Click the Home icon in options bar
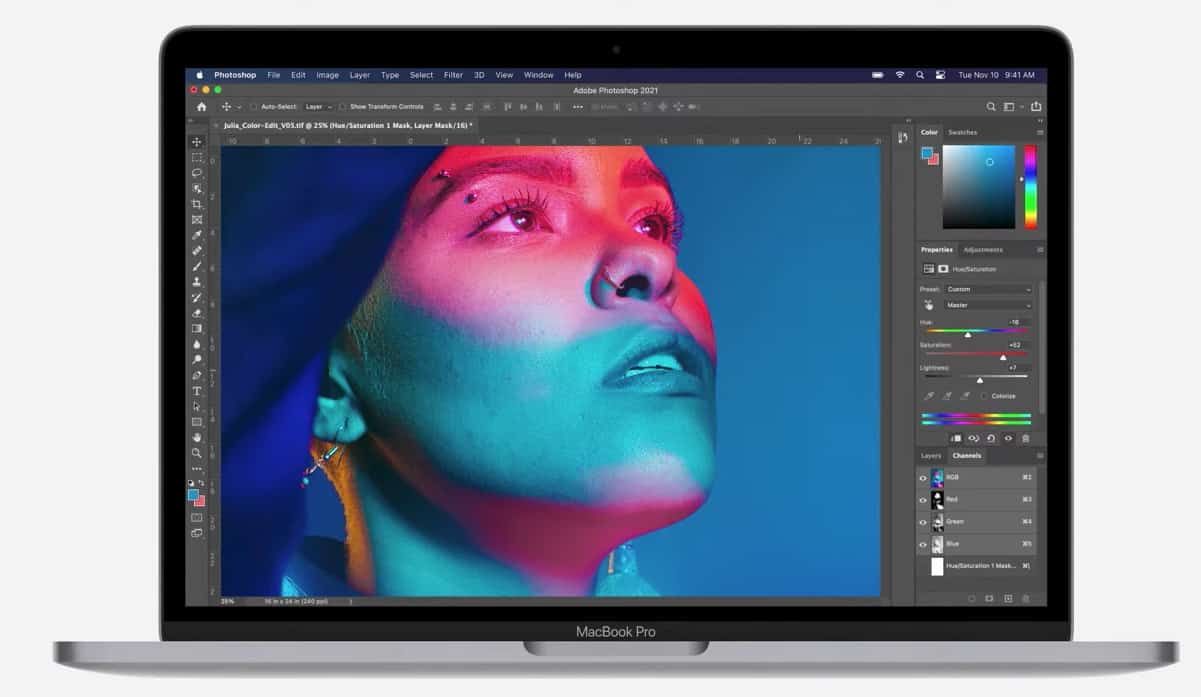Image resolution: width=1201 pixels, height=697 pixels. [201, 106]
